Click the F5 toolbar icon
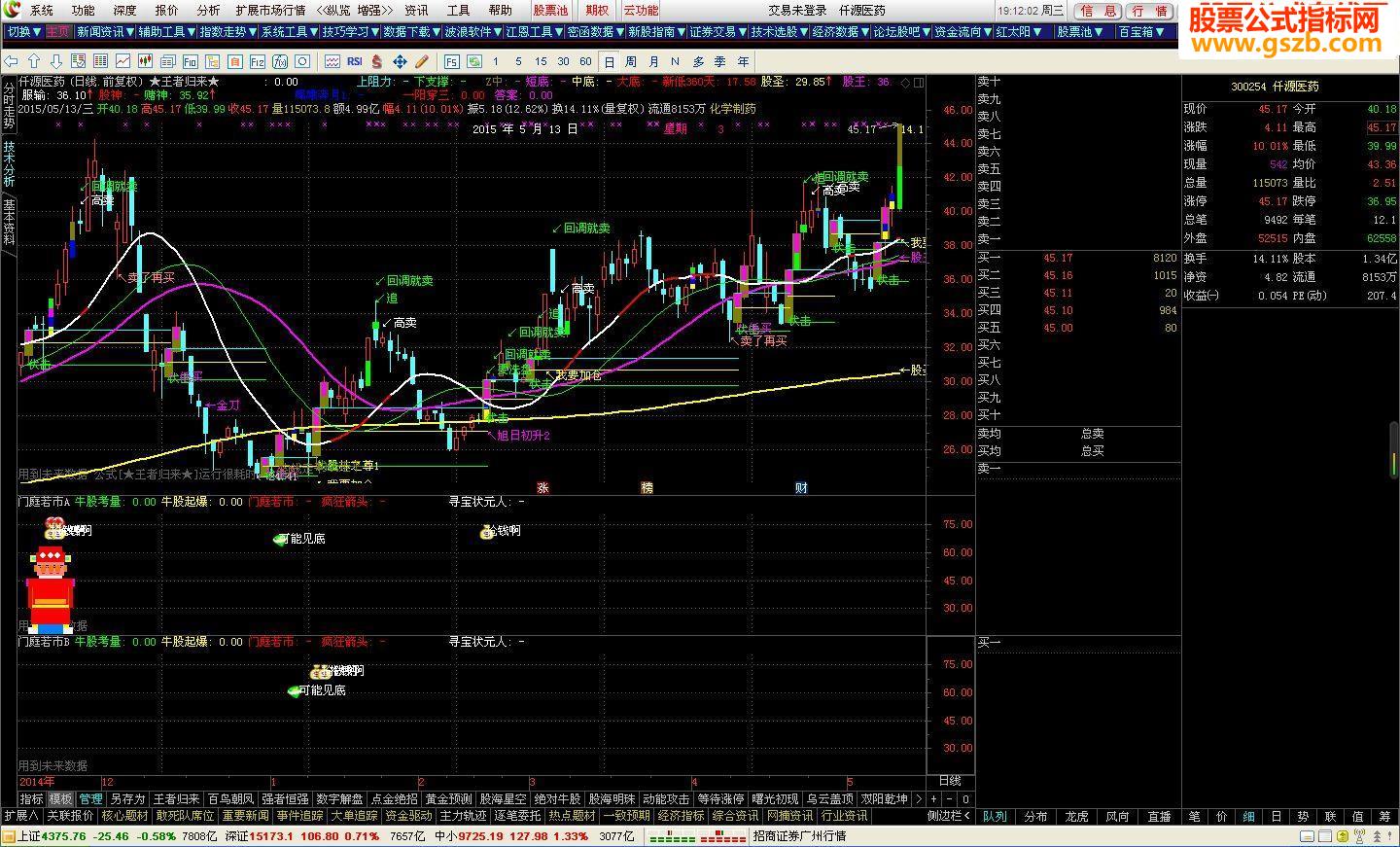Viewport: 1400px width, 847px height. 451,61
